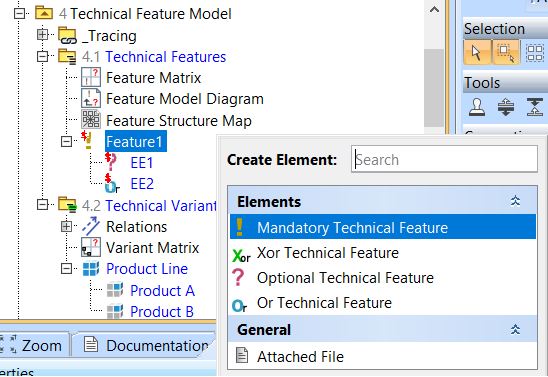Choose the dotted grid selection tool

(535, 52)
